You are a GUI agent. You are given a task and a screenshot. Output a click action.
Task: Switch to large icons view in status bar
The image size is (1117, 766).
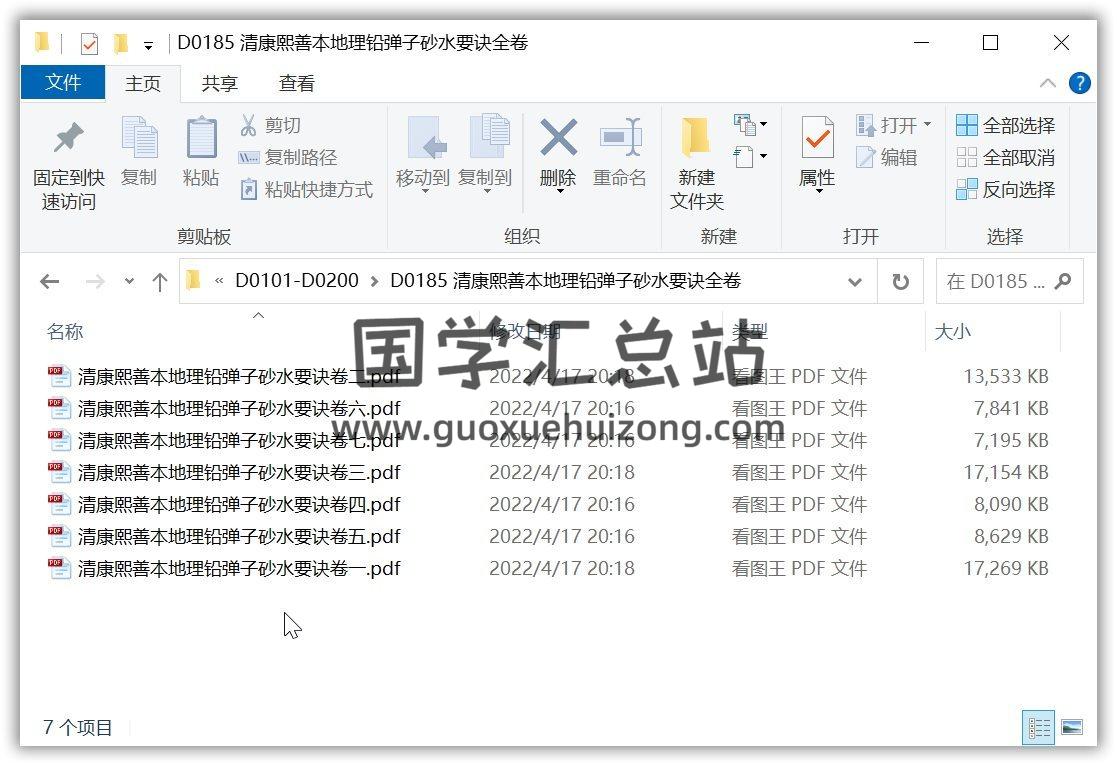1071,728
